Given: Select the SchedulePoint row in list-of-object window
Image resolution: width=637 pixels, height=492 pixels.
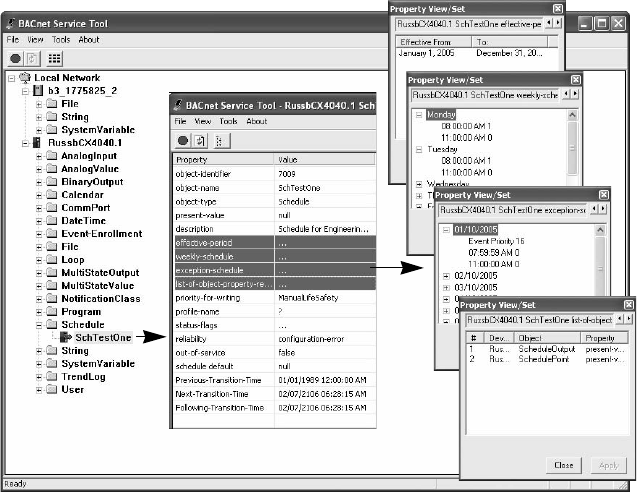Looking at the screenshot, I should point(547,359).
